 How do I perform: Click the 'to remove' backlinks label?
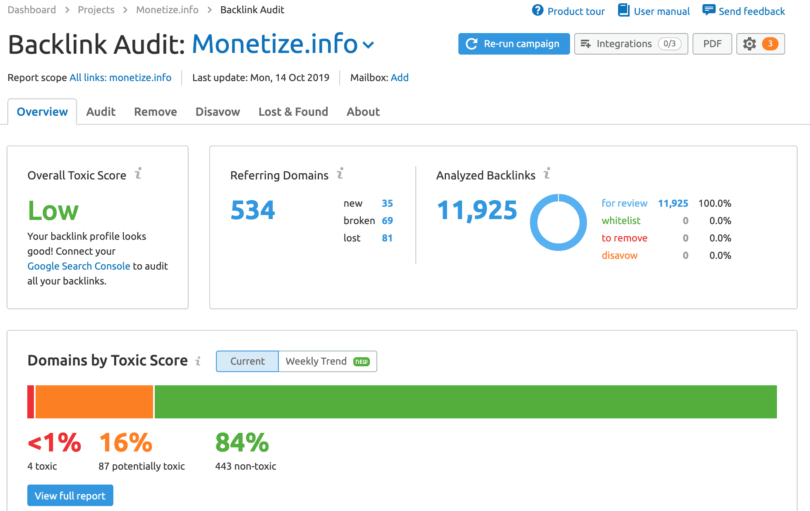pos(624,238)
